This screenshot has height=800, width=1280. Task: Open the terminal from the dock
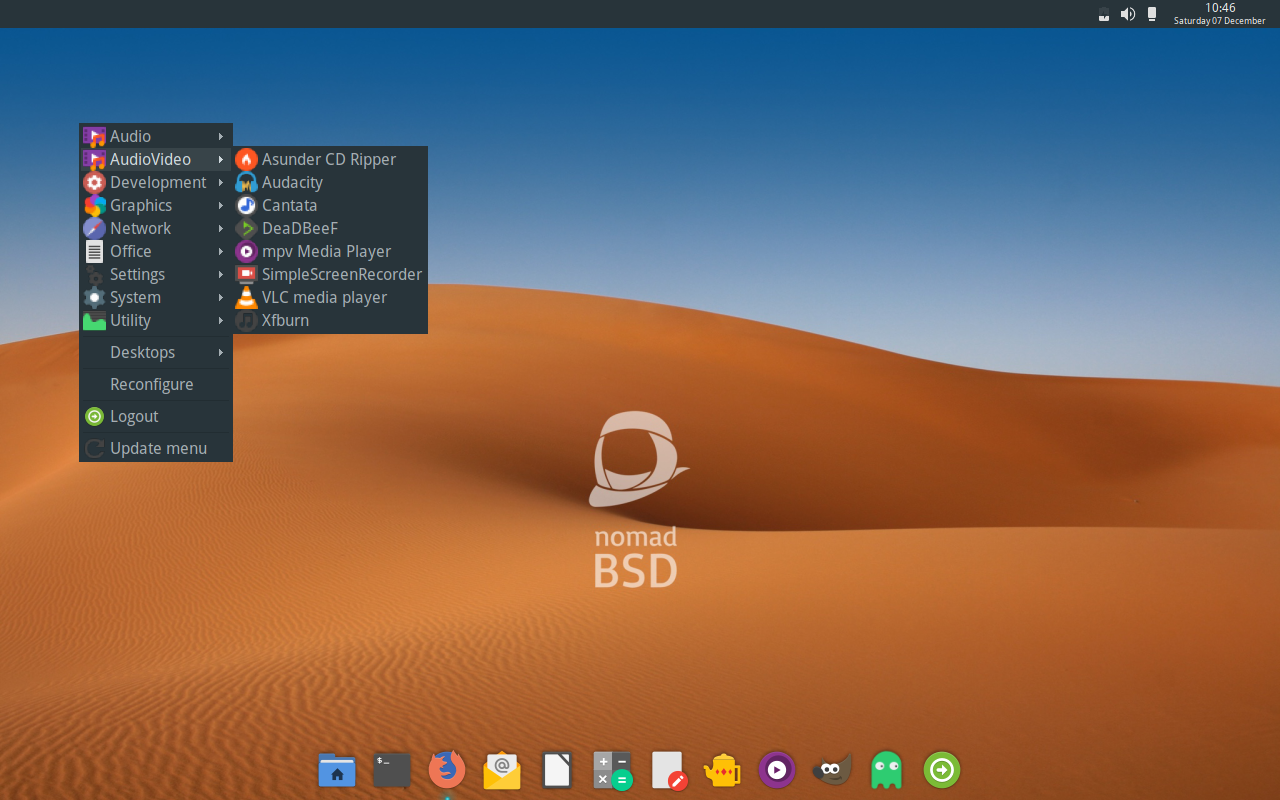coord(391,770)
